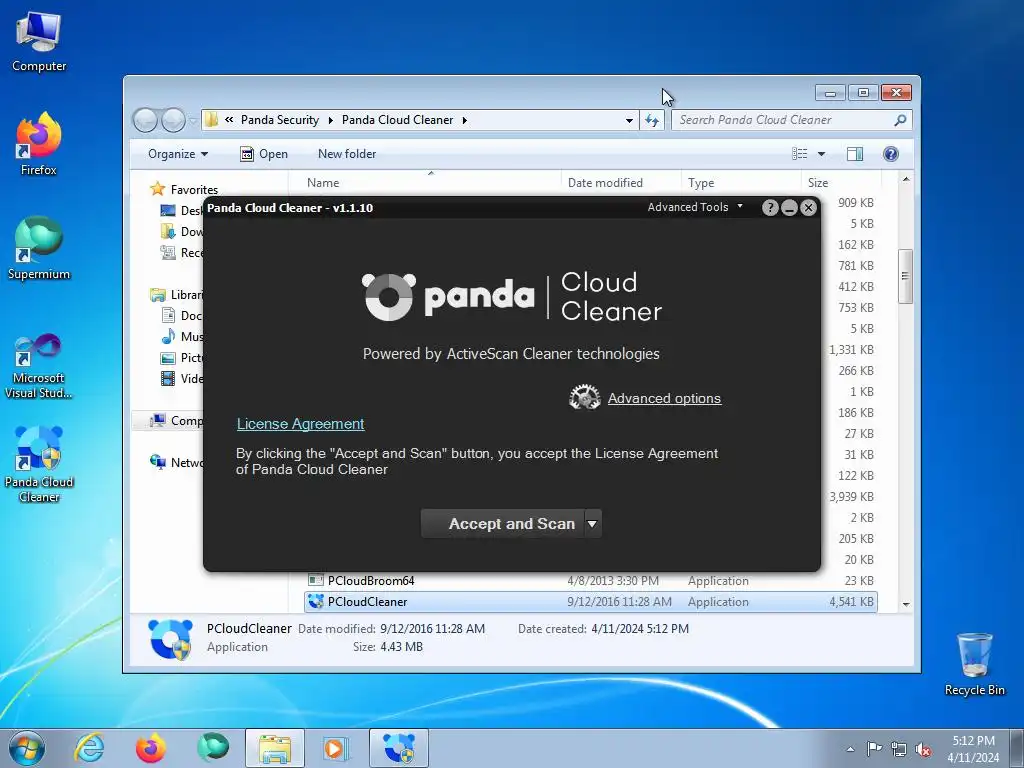This screenshot has width=1024, height=768.
Task: Click the Music library icon
Action: 168,336
